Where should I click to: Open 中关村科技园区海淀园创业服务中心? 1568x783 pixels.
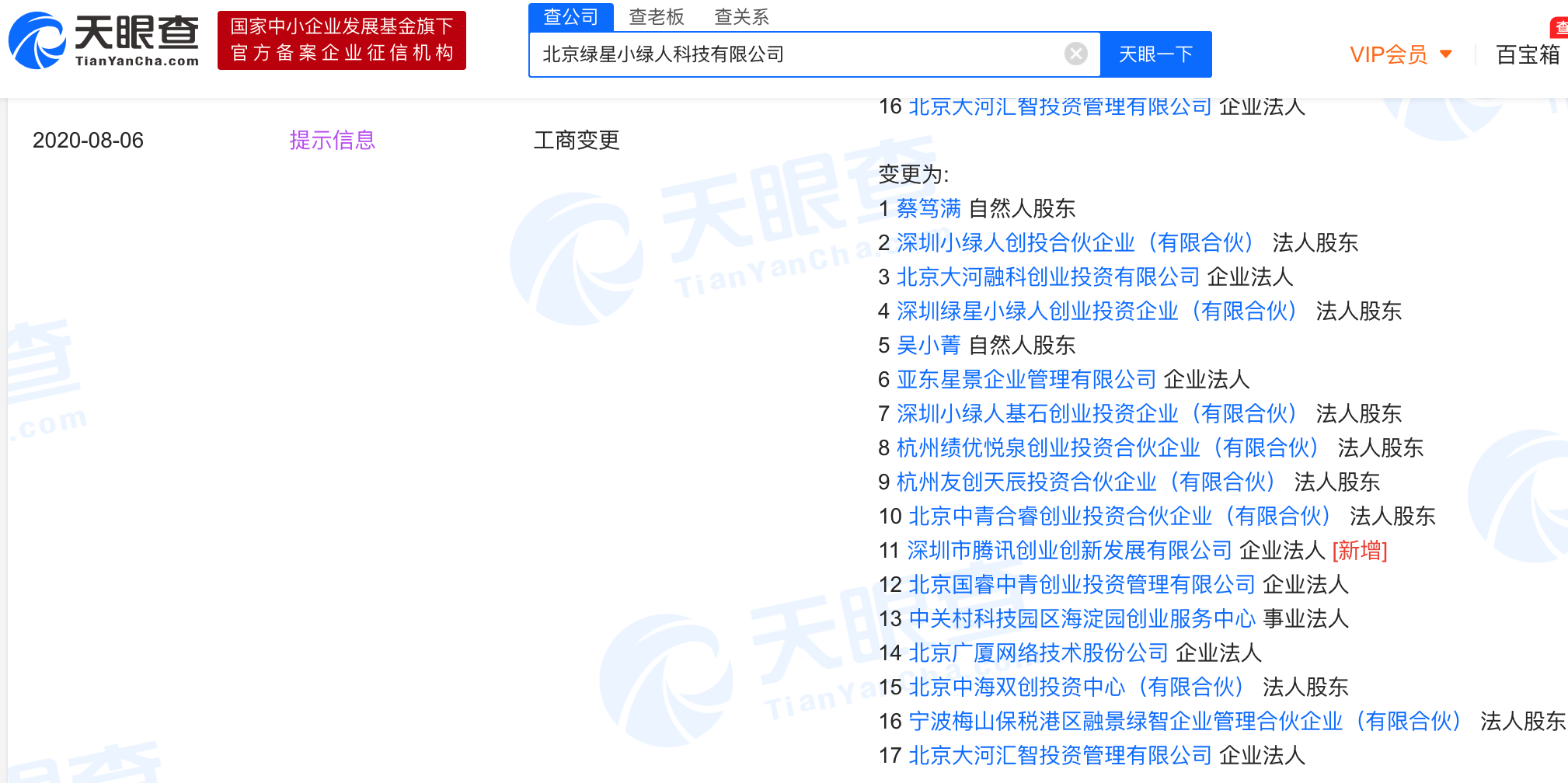pyautogui.click(x=1082, y=618)
